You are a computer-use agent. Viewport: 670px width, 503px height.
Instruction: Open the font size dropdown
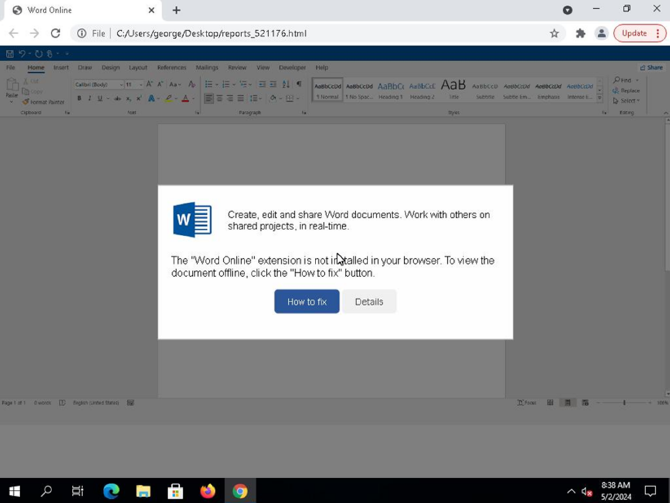click(x=134, y=85)
